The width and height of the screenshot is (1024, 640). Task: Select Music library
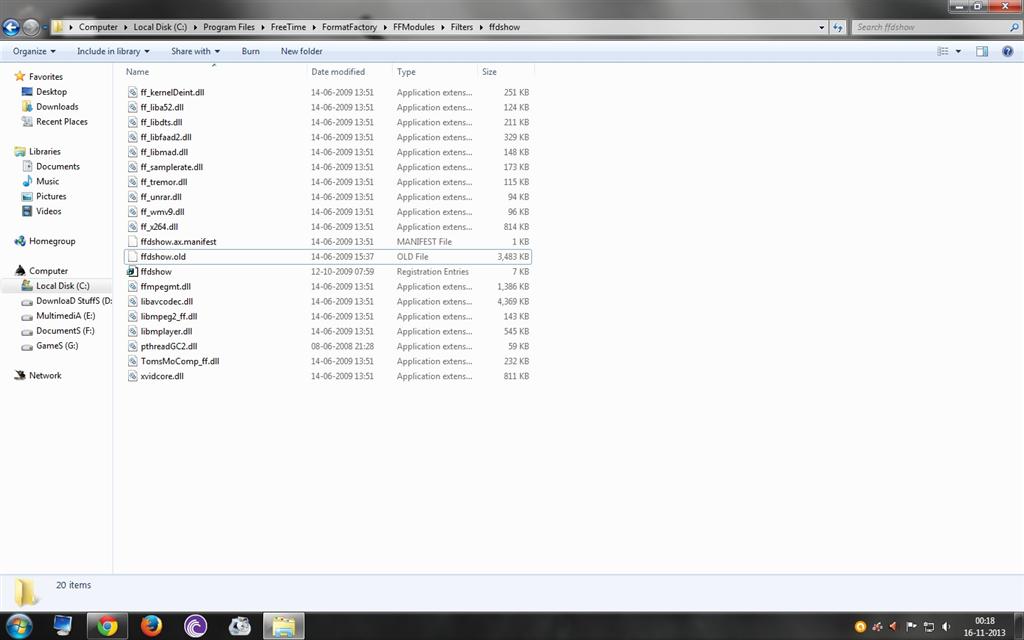tap(47, 182)
